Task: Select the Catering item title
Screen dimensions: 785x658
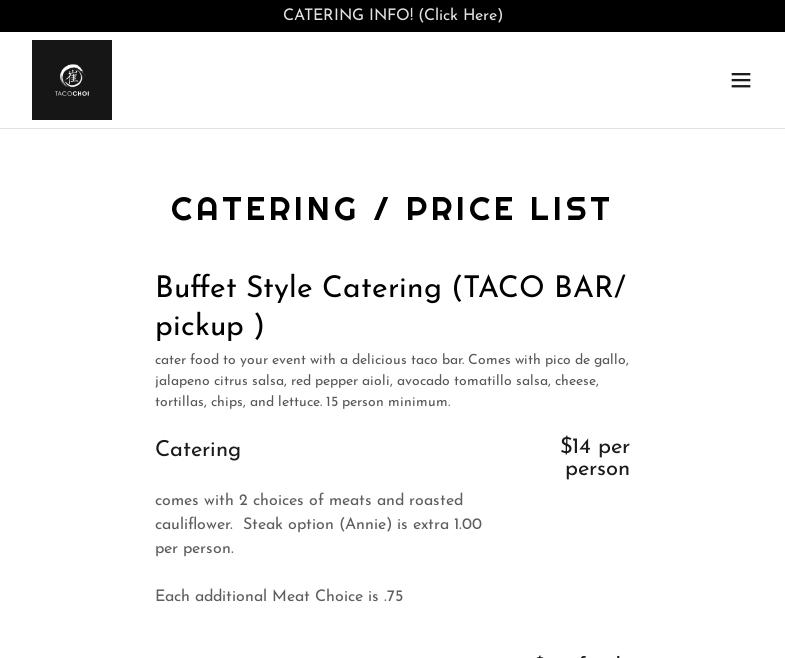Action: 198,450
